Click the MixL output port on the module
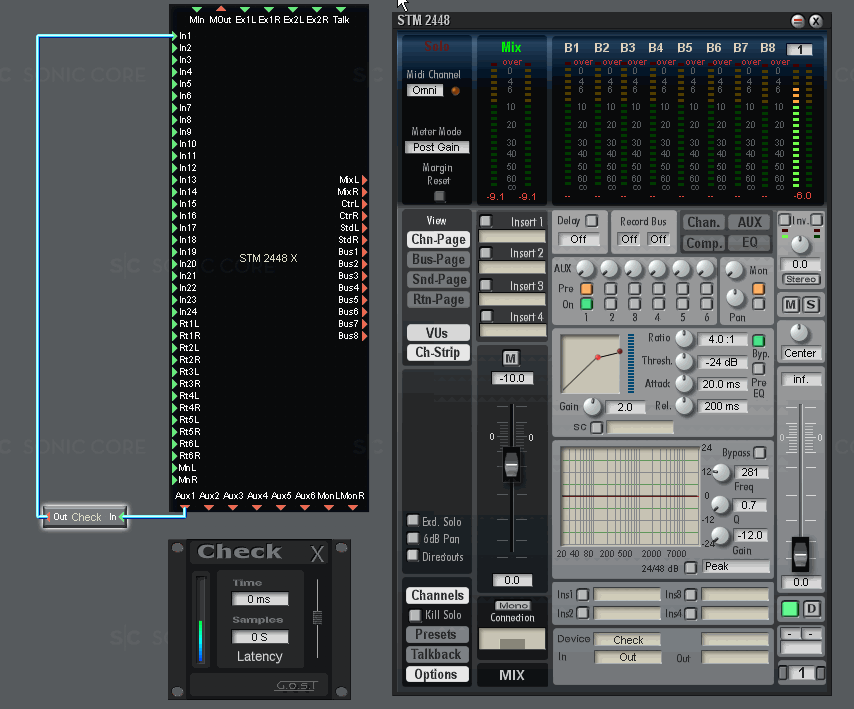The image size is (854, 709). point(364,180)
